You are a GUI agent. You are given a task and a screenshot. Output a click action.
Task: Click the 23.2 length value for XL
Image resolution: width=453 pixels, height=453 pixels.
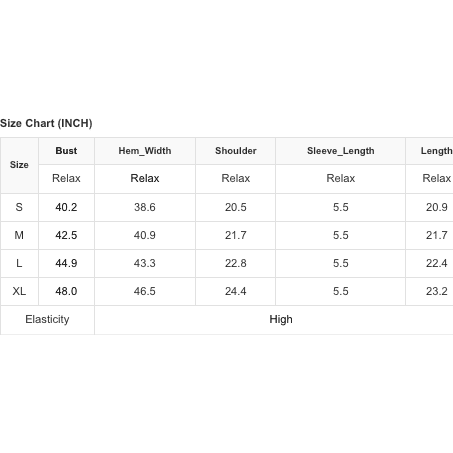(429, 291)
